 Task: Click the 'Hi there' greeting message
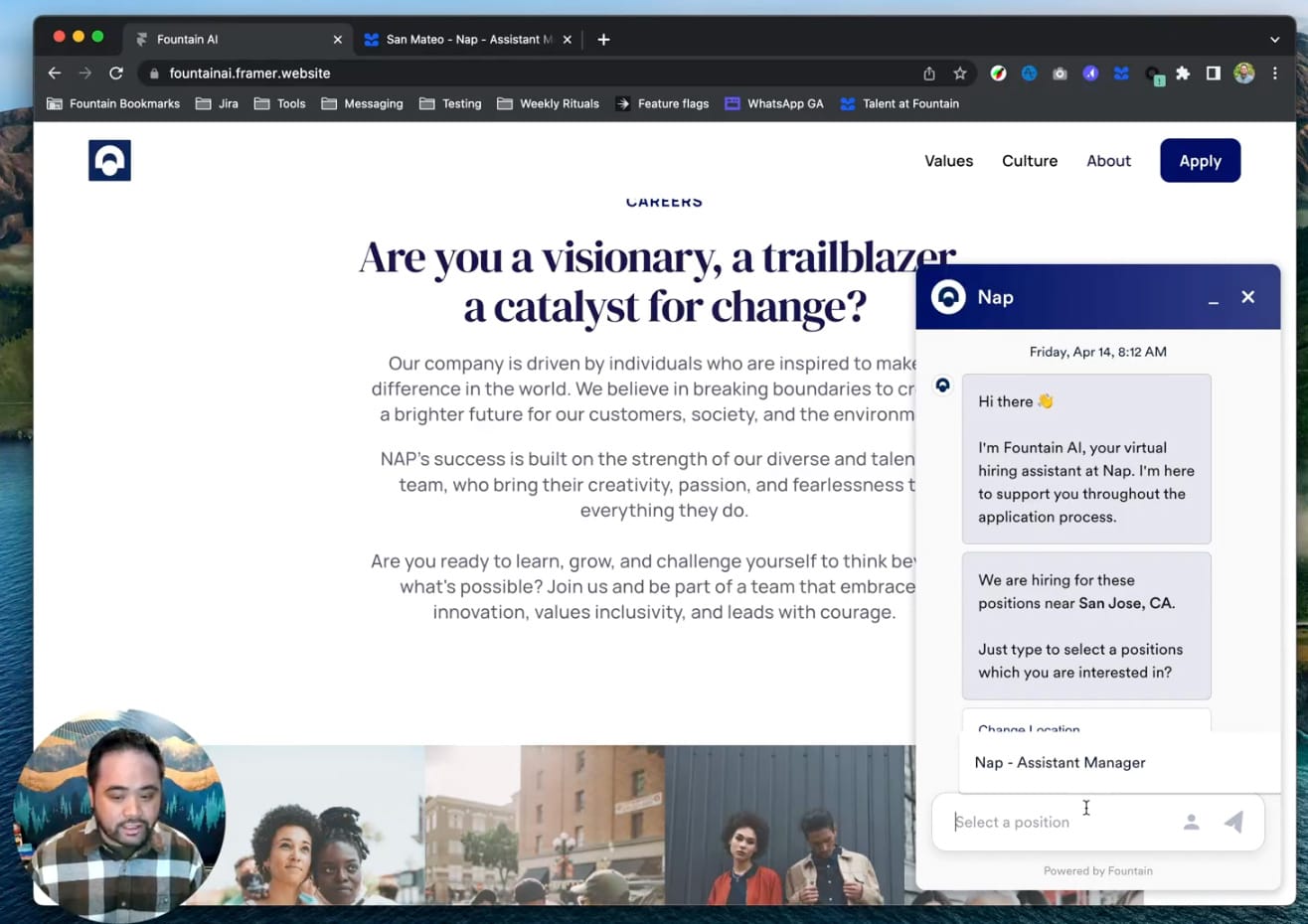coord(1086,459)
